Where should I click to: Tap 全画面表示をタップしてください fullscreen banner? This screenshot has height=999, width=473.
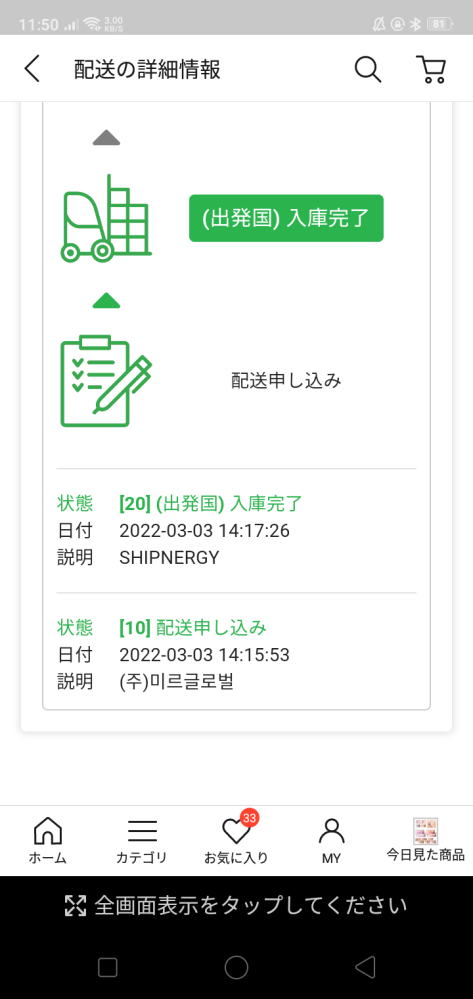236,905
